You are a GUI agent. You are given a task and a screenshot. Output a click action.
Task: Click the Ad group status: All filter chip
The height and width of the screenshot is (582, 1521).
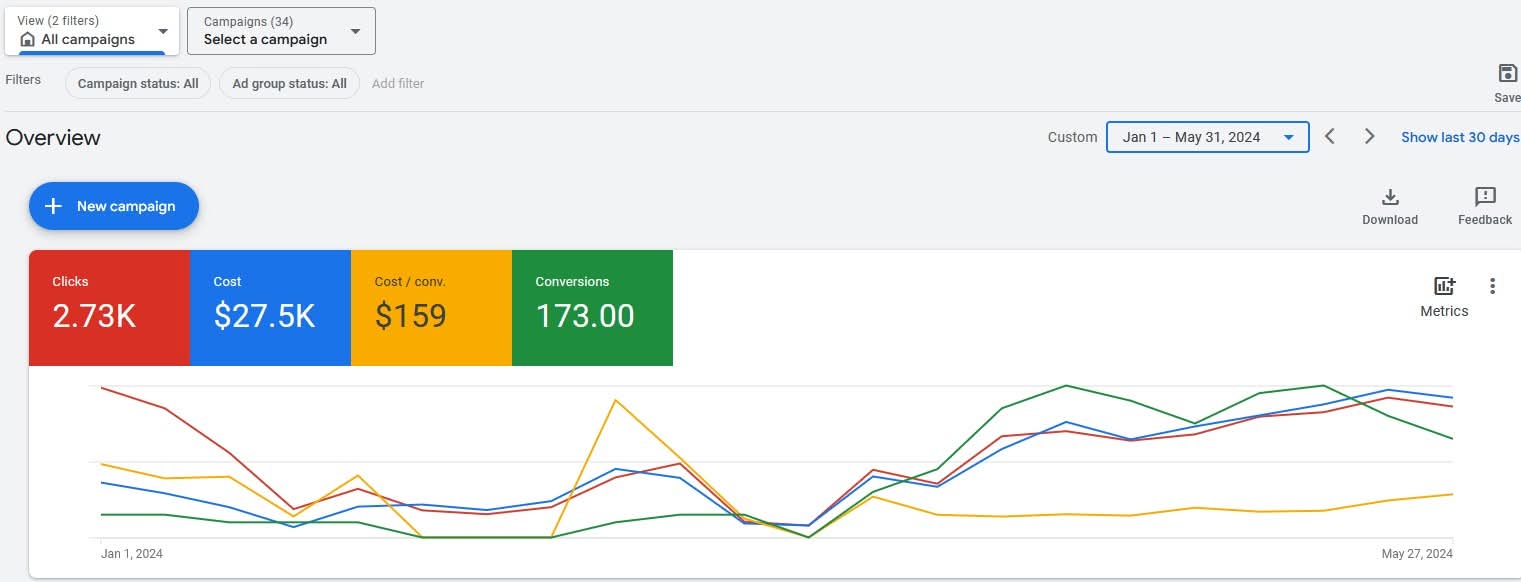[289, 84]
